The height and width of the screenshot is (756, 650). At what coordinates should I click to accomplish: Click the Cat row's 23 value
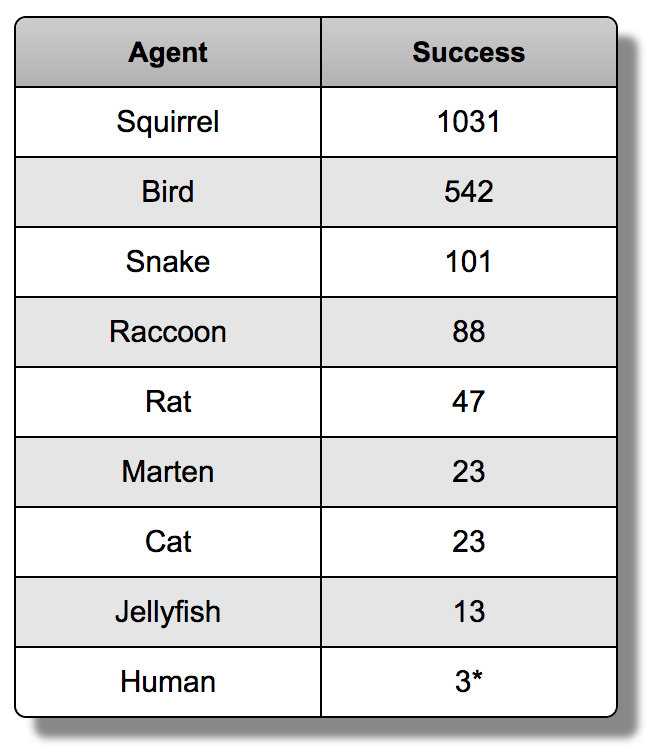pyautogui.click(x=469, y=541)
